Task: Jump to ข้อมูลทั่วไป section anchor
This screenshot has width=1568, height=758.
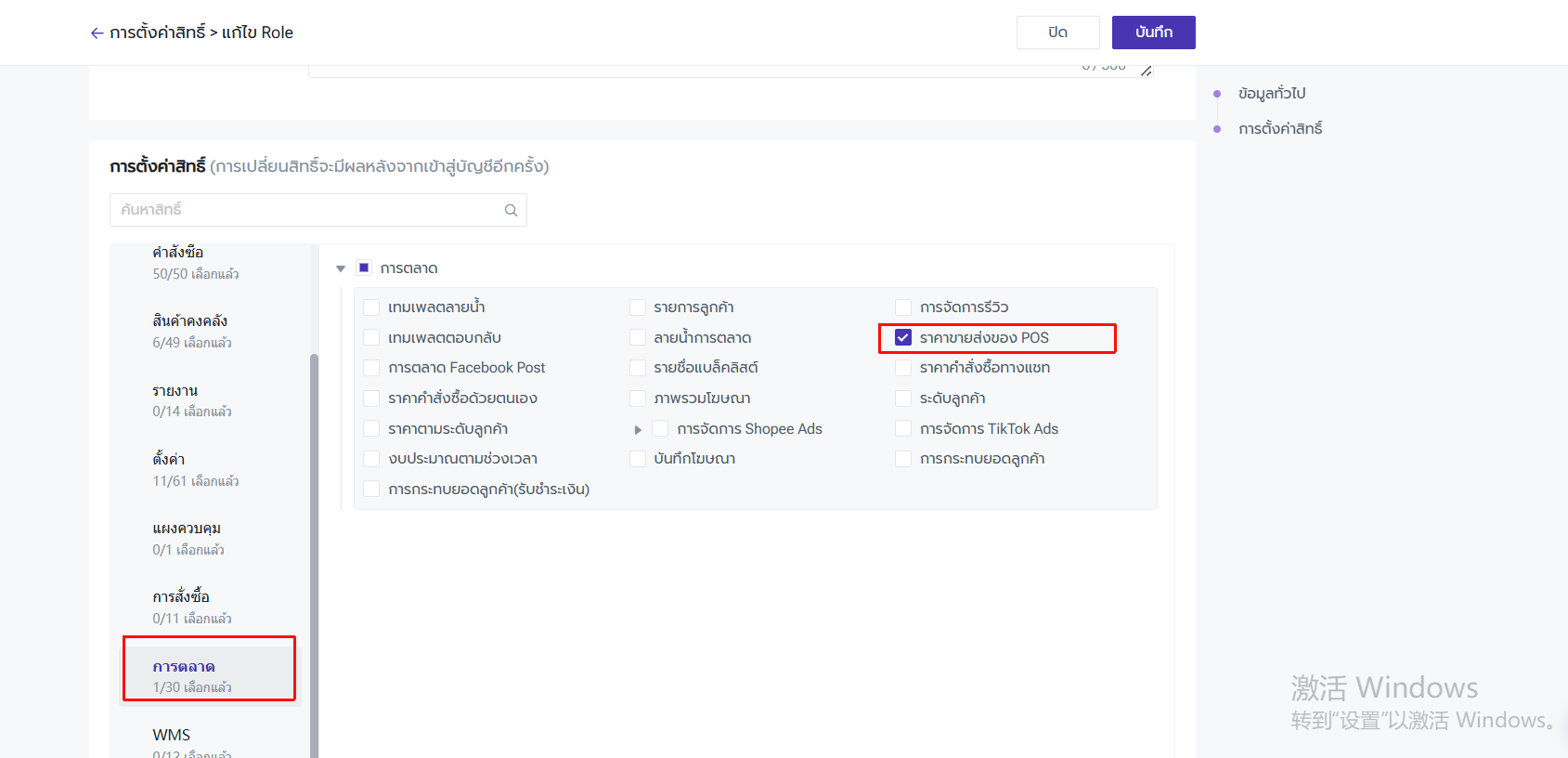Action: pos(1271,94)
